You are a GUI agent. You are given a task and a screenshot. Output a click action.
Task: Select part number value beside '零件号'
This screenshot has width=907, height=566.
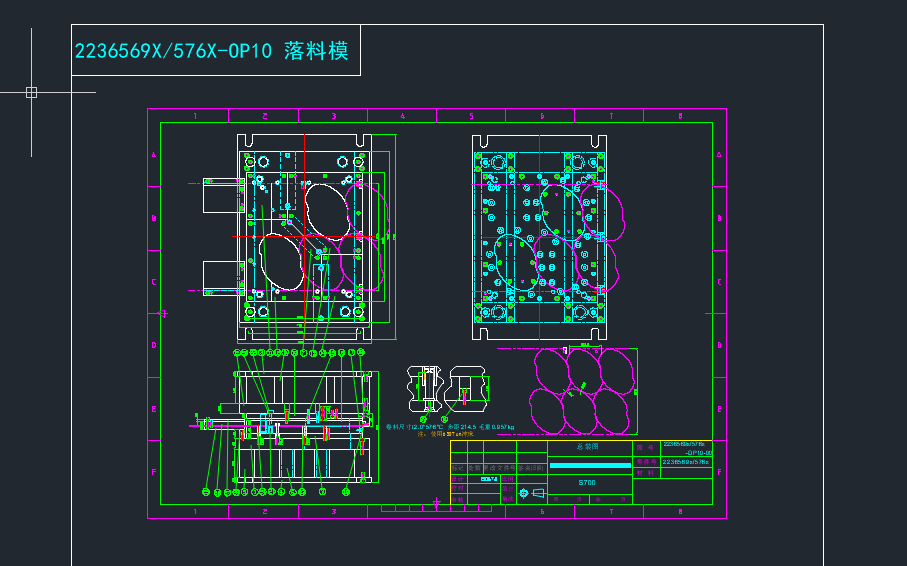(x=685, y=462)
